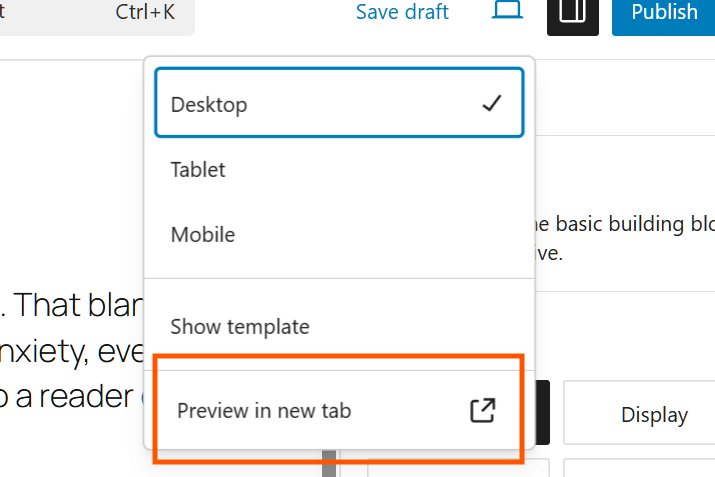Open the View preview laptop icon
The width and height of the screenshot is (715, 477).
coord(508,12)
